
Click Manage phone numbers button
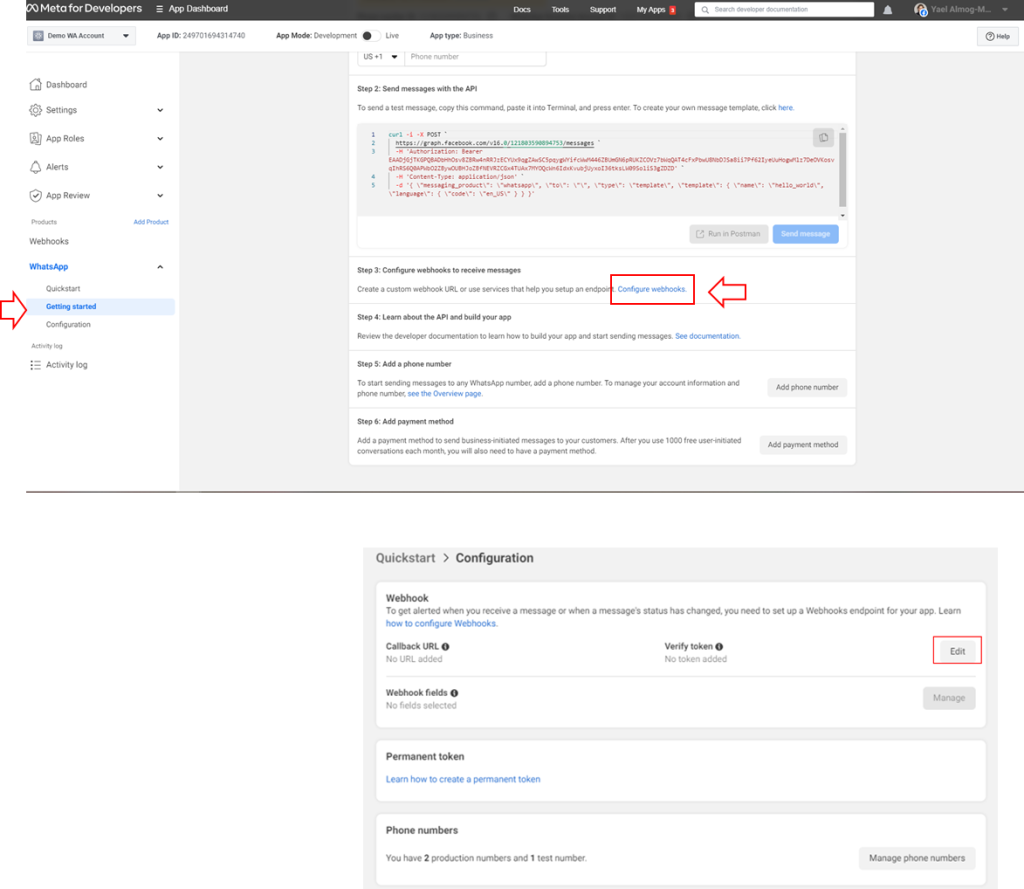[x=917, y=857]
